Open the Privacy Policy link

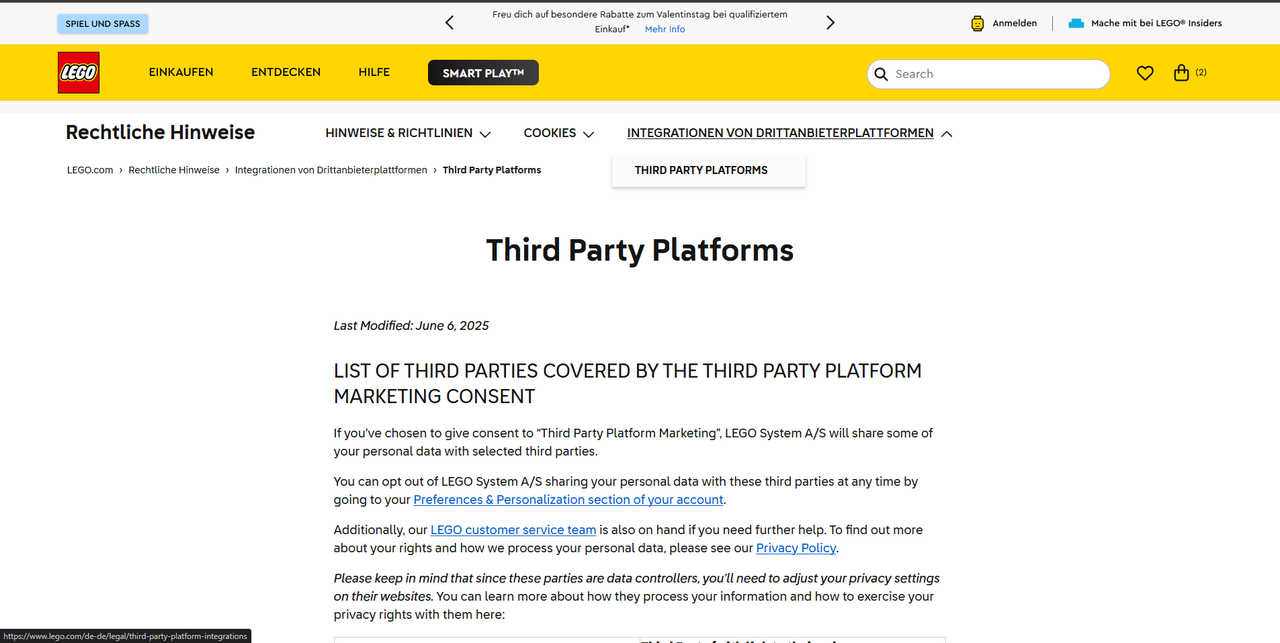pos(796,548)
